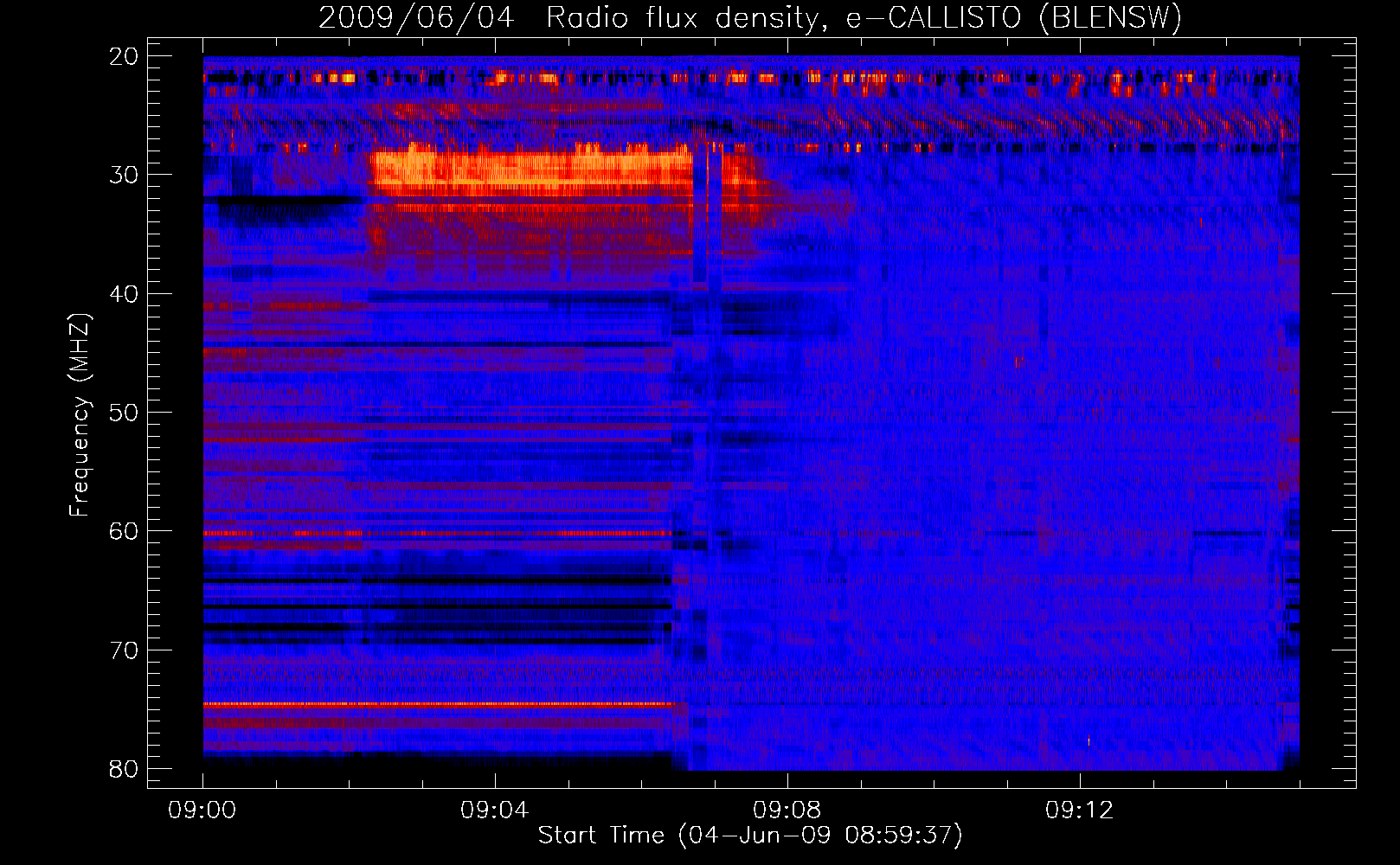Click the red horizontal line at 60 MHz

[439, 534]
